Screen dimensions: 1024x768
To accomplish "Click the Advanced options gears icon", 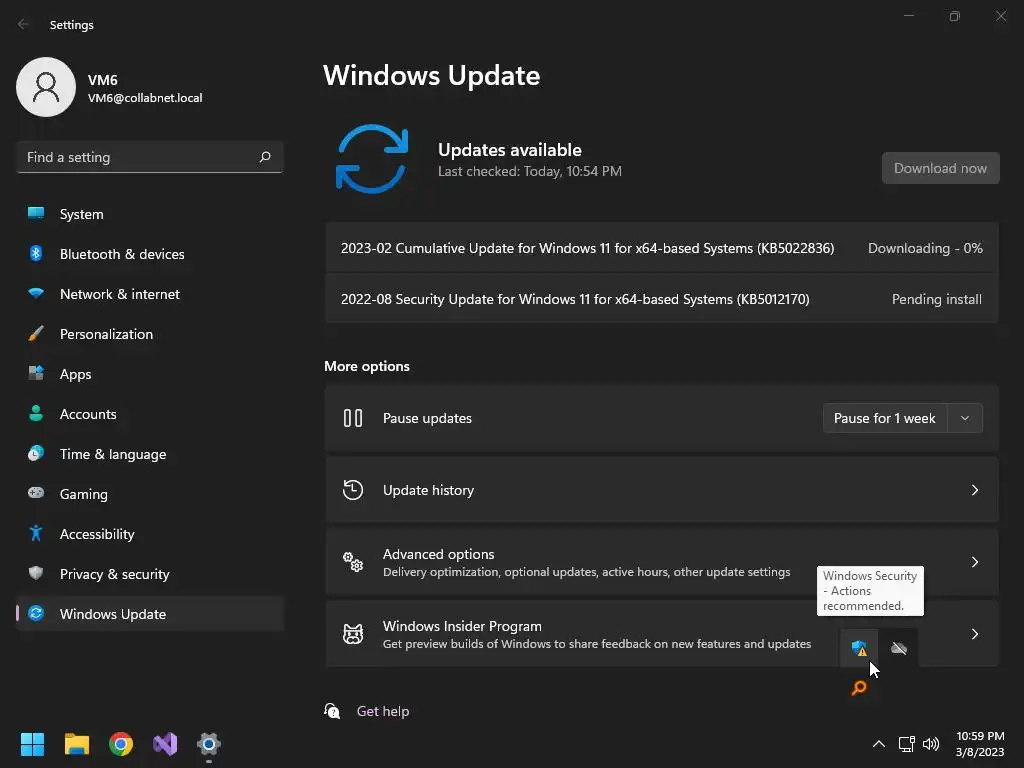I will (x=353, y=562).
